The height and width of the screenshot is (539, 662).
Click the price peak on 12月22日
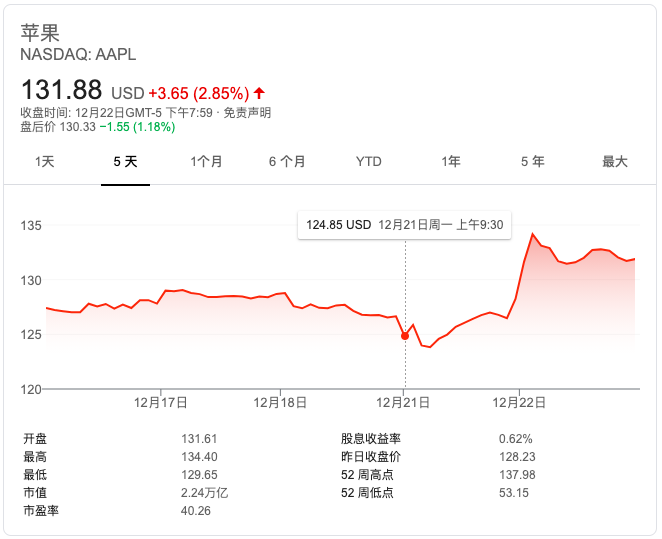533,235
